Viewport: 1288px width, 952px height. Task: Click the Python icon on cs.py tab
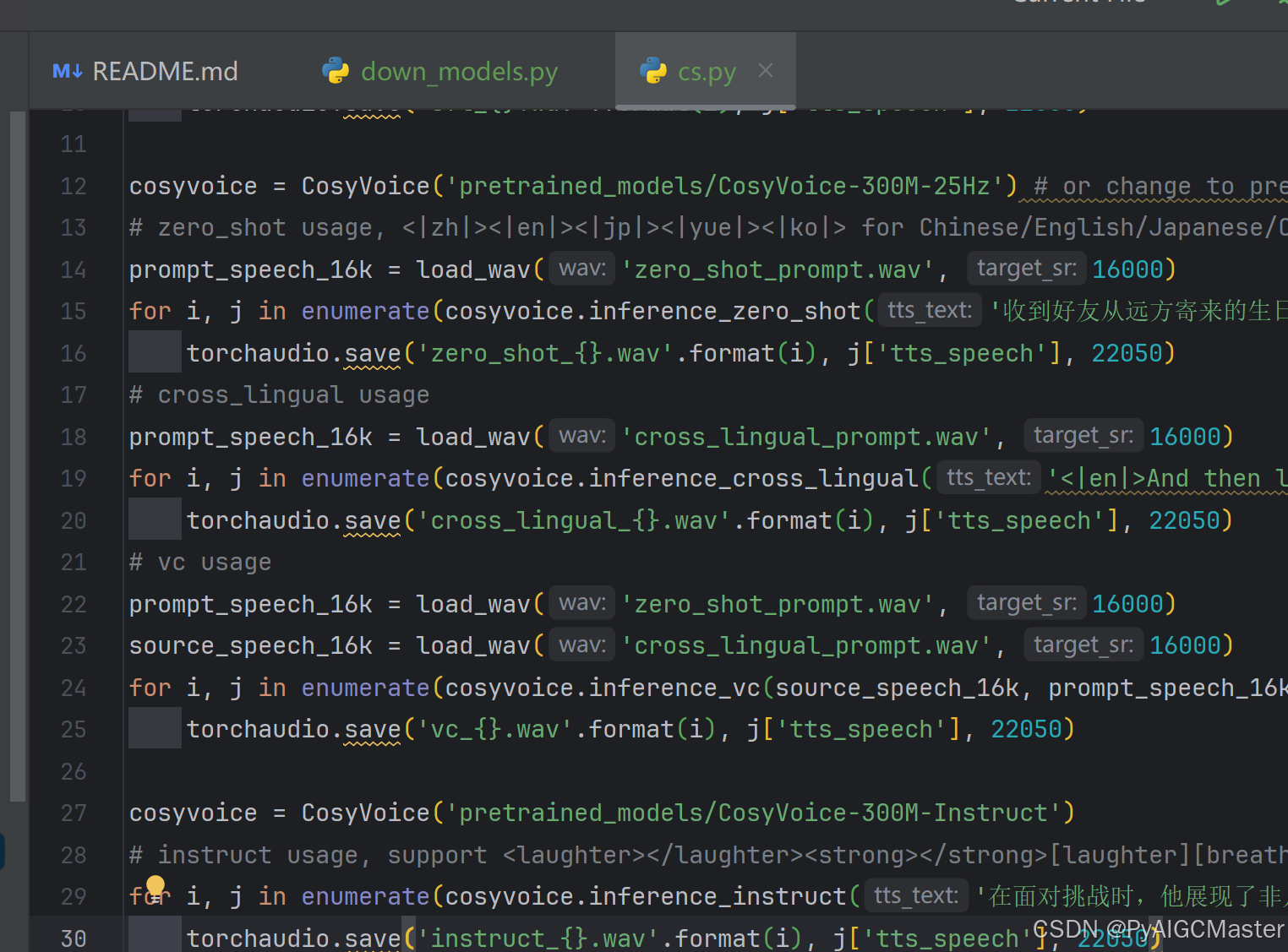653,71
